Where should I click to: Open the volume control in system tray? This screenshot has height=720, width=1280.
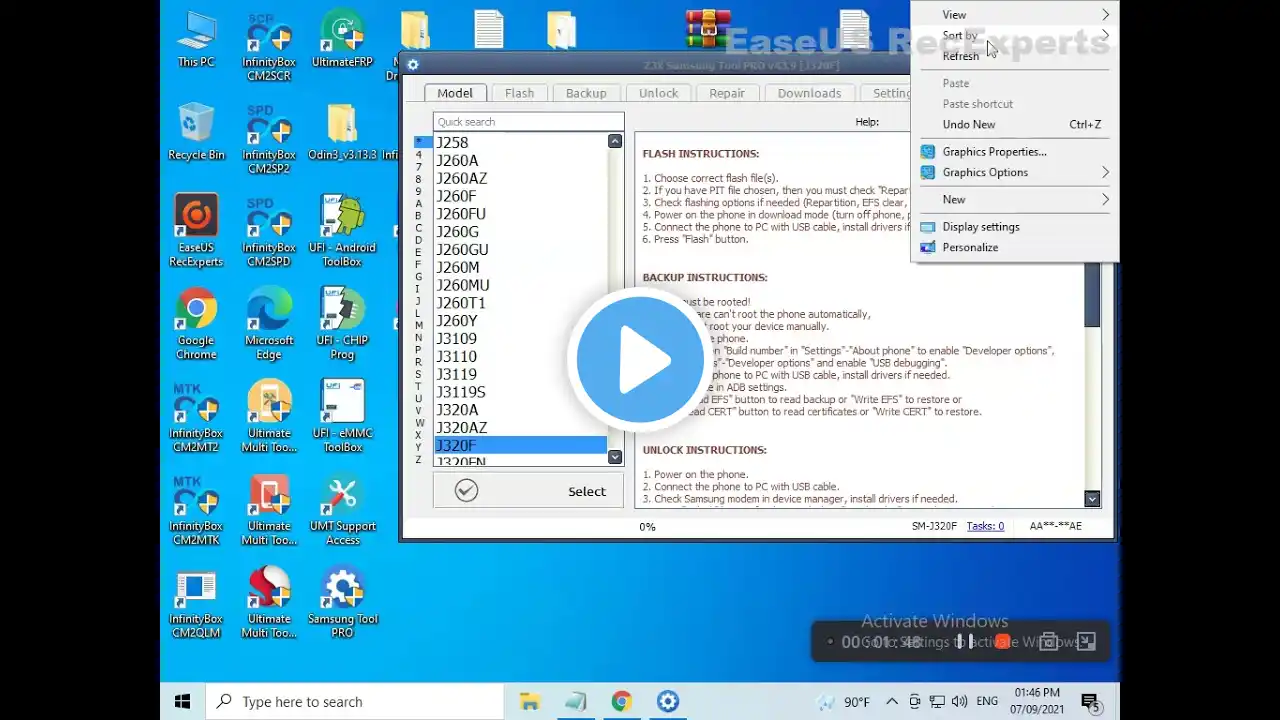[960, 702]
